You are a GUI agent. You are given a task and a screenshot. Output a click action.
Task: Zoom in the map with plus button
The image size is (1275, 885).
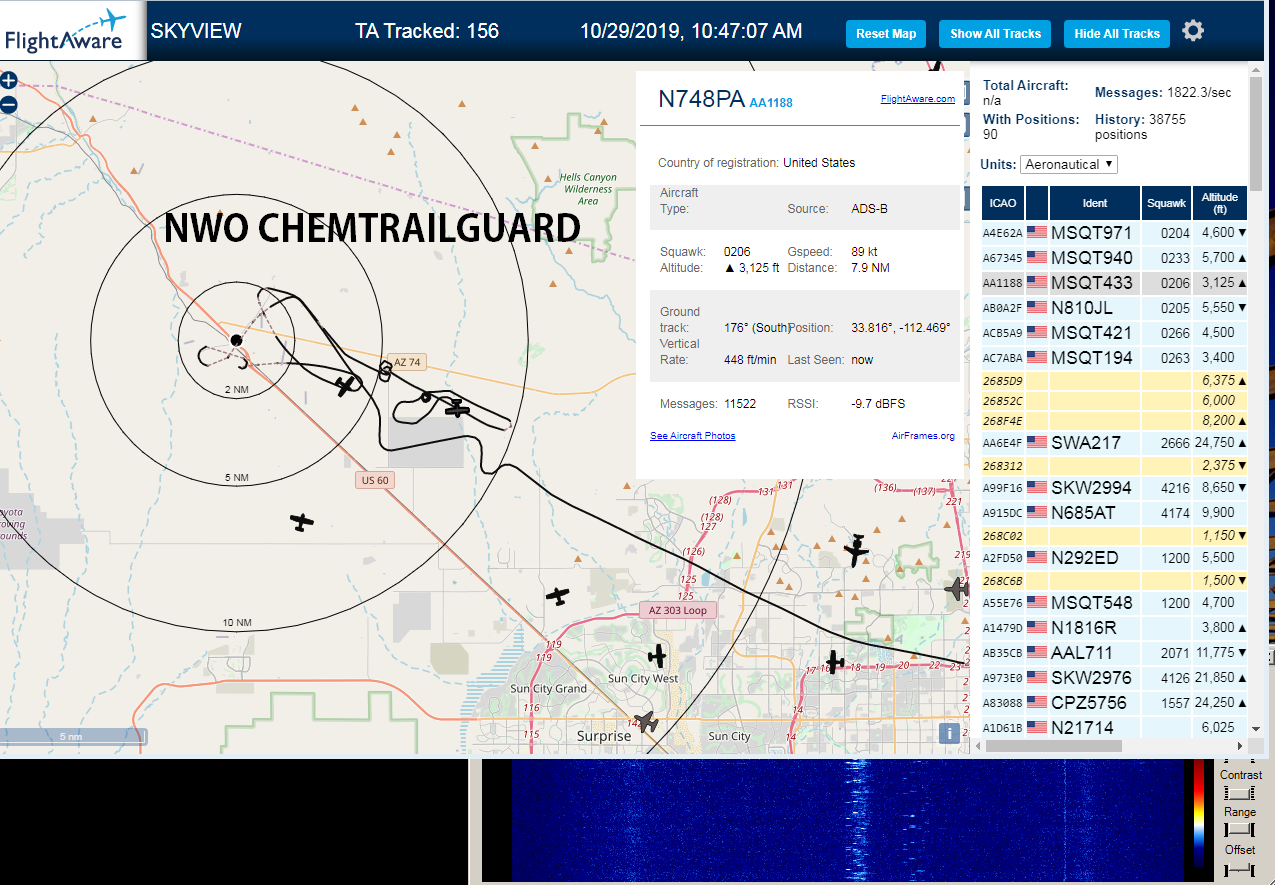(x=8, y=81)
